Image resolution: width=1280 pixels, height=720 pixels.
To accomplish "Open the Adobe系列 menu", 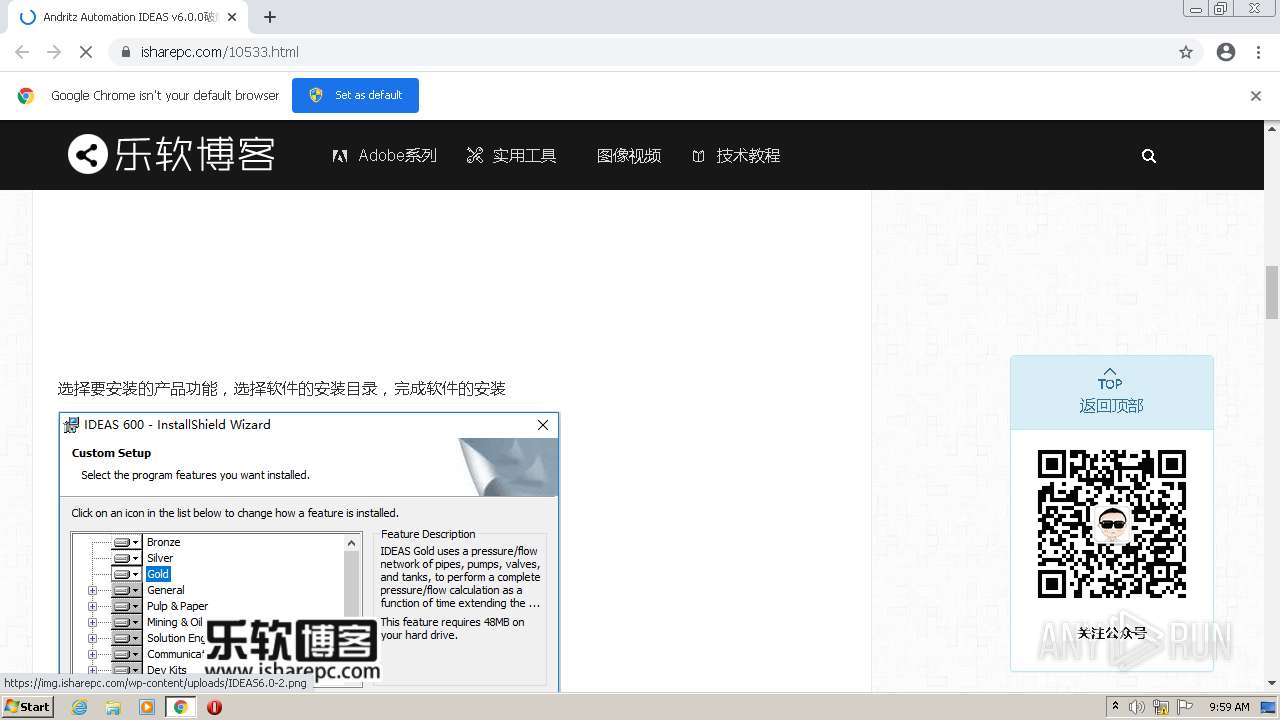I will (385, 155).
